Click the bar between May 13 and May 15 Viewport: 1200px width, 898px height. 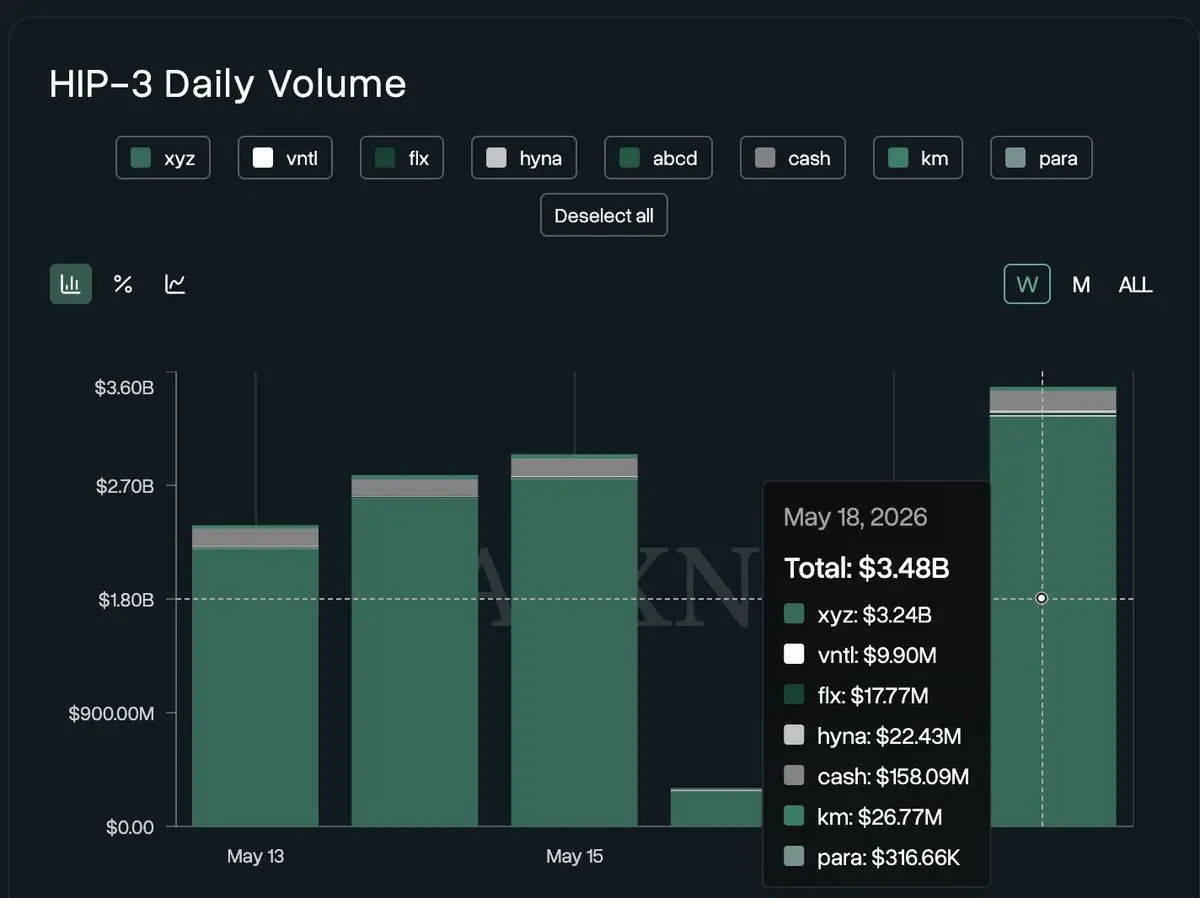415,651
